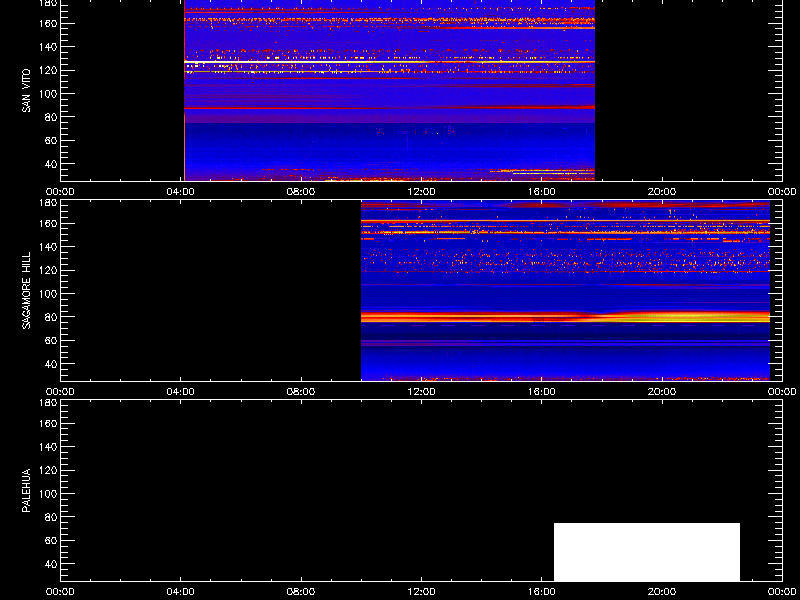
Task: Click 16:00 time label under Palehua plot
Action: click(542, 592)
